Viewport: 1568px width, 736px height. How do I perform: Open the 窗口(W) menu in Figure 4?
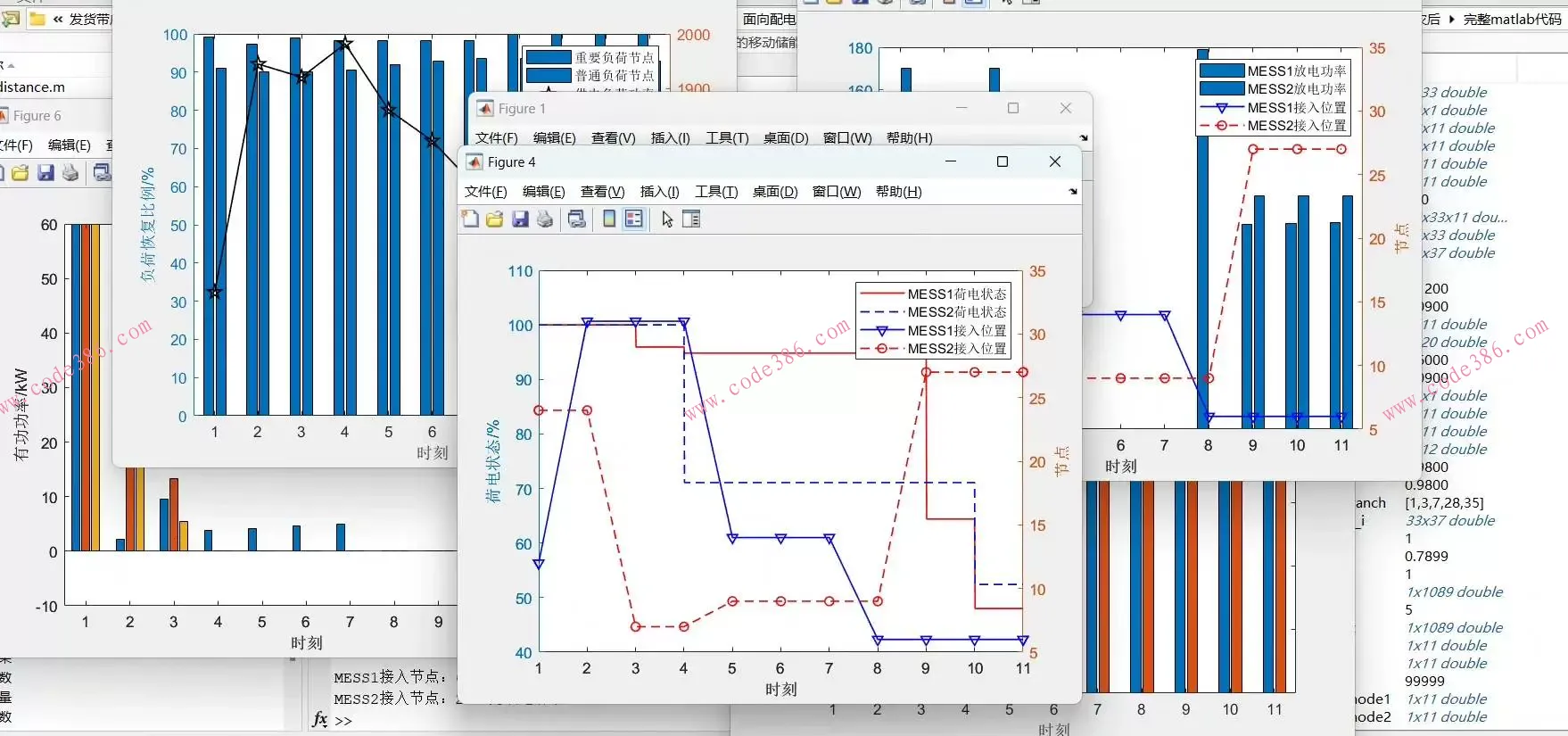pos(837,192)
